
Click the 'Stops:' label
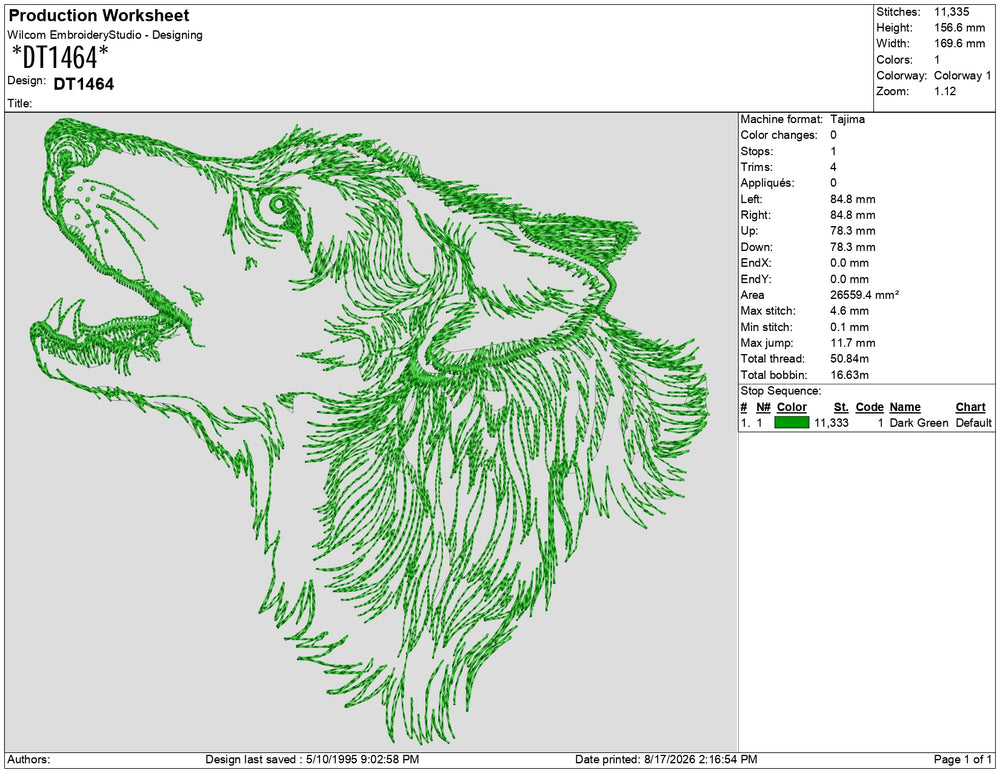(x=756, y=151)
